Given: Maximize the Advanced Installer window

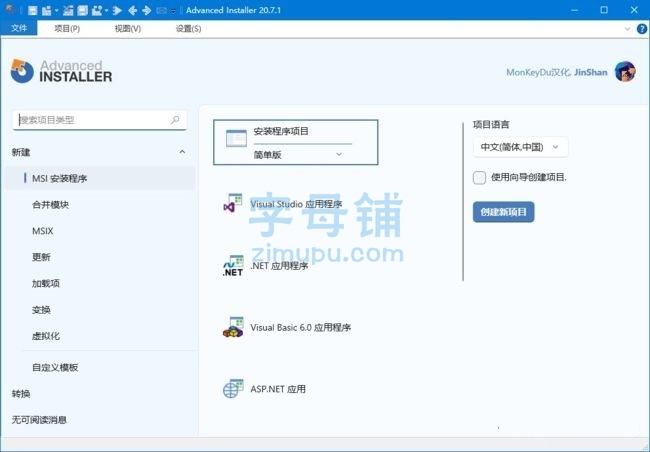Looking at the screenshot, I should click(x=604, y=10).
